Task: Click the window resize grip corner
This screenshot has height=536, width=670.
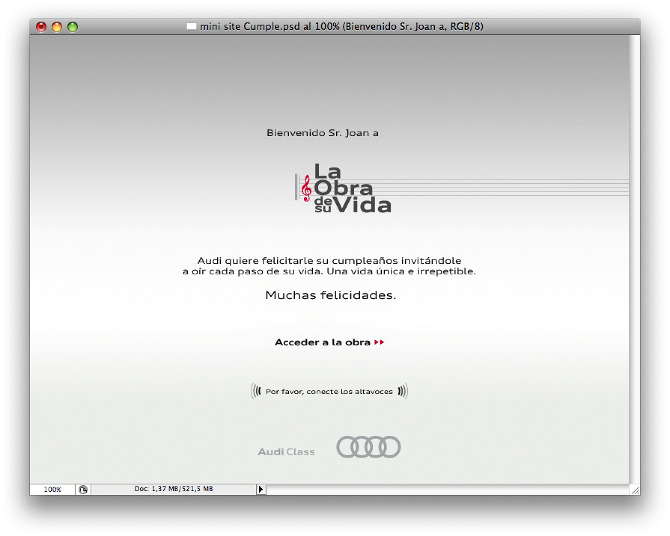Action: pyautogui.click(x=634, y=489)
